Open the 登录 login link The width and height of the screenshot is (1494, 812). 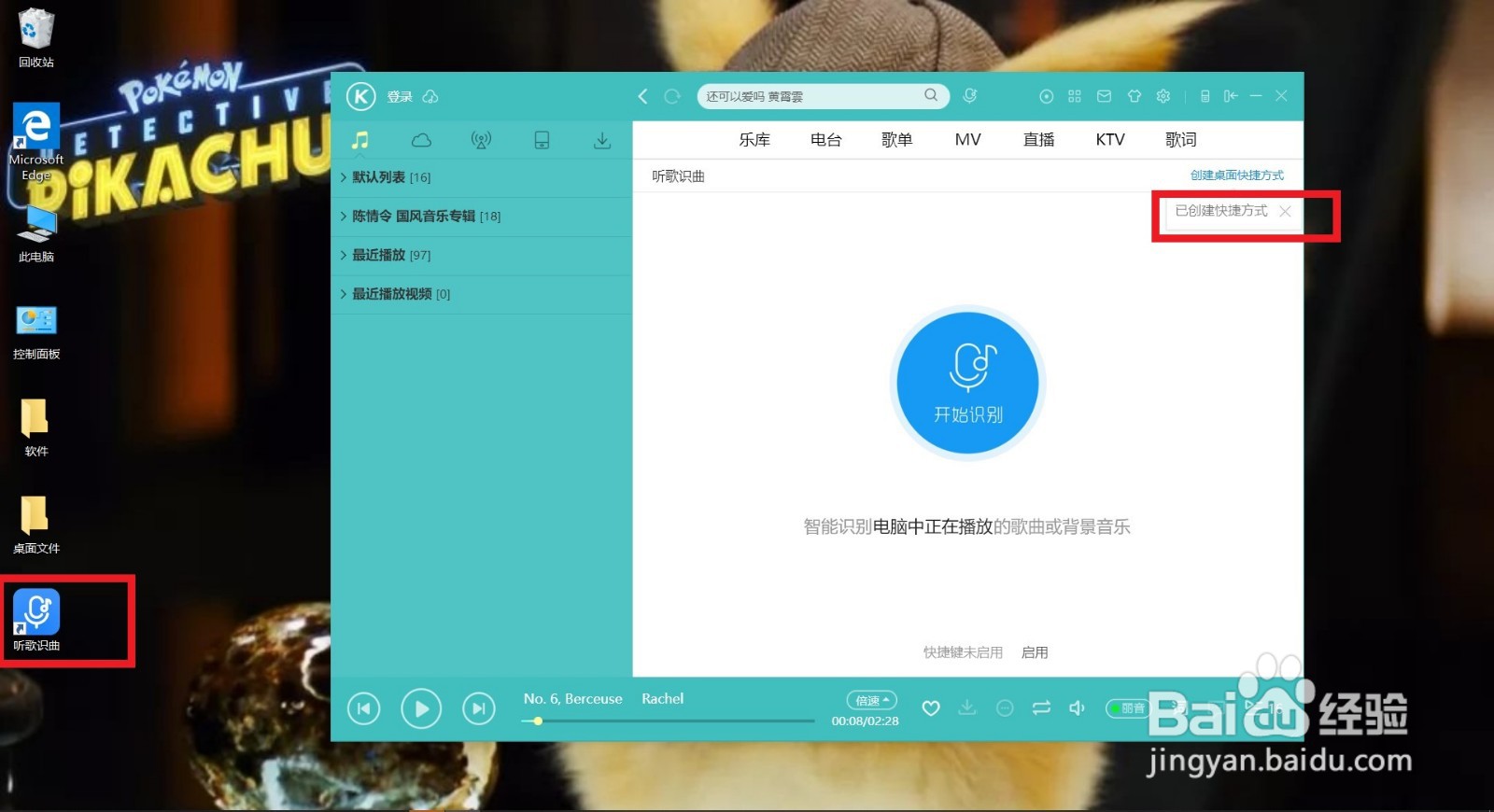tap(400, 97)
